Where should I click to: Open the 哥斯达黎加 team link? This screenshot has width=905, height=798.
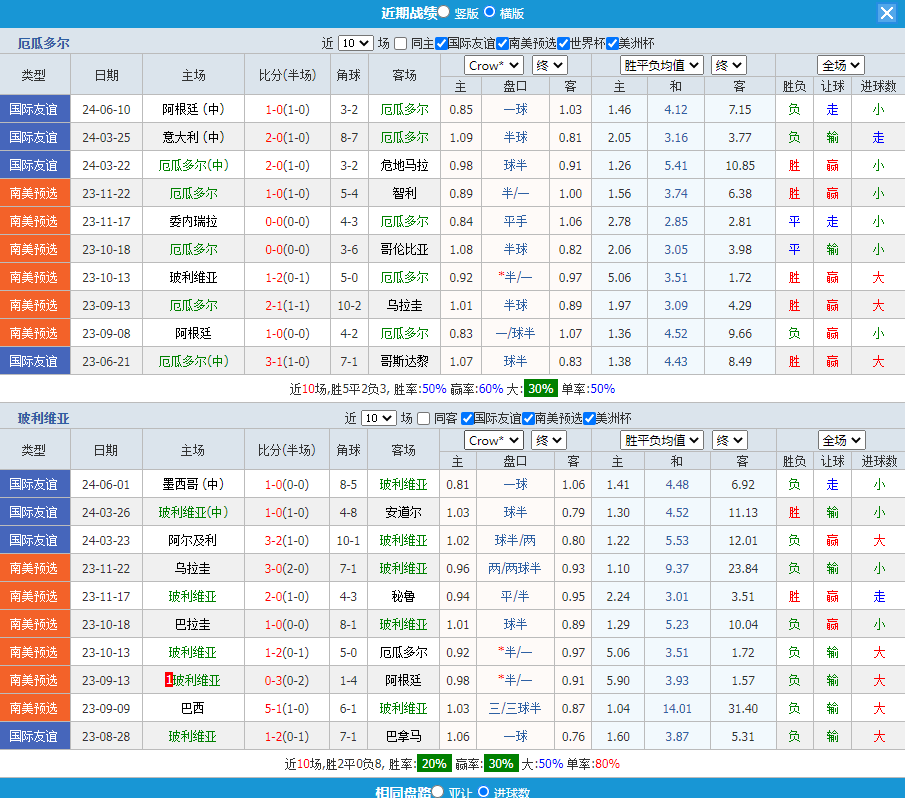pyautogui.click(x=404, y=361)
